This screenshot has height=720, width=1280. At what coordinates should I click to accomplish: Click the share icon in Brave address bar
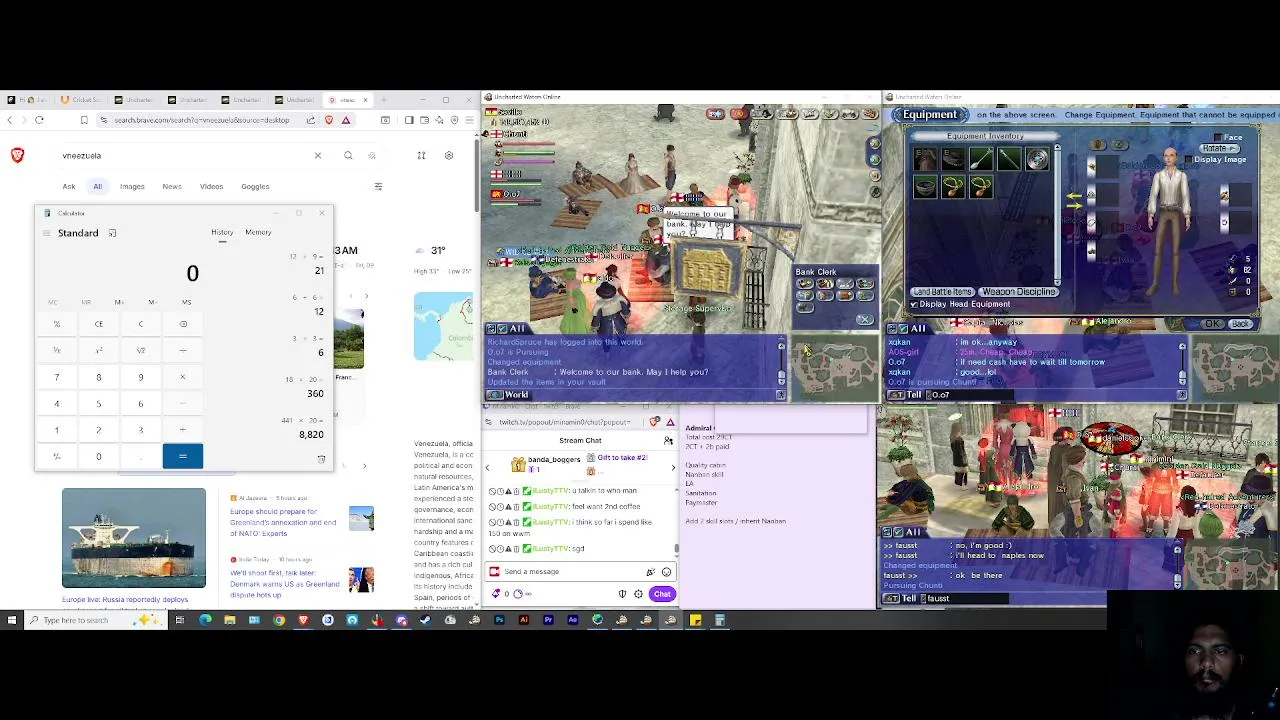(311, 120)
